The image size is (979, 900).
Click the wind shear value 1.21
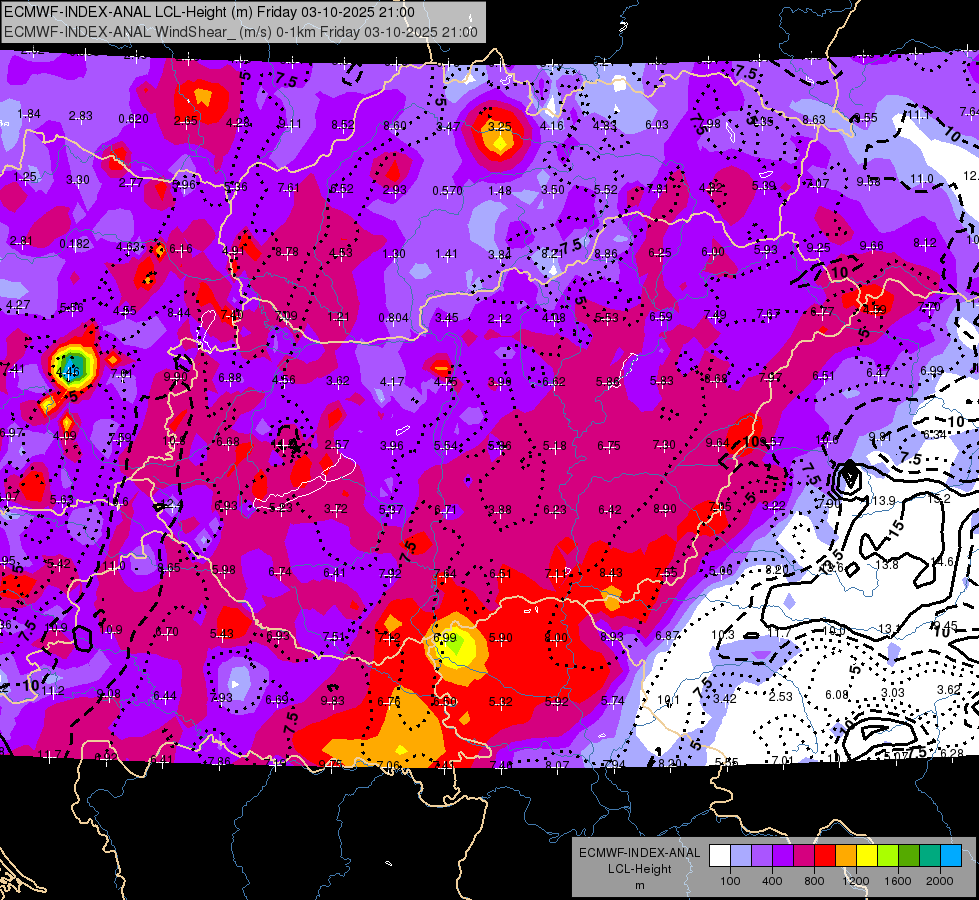click(x=338, y=317)
